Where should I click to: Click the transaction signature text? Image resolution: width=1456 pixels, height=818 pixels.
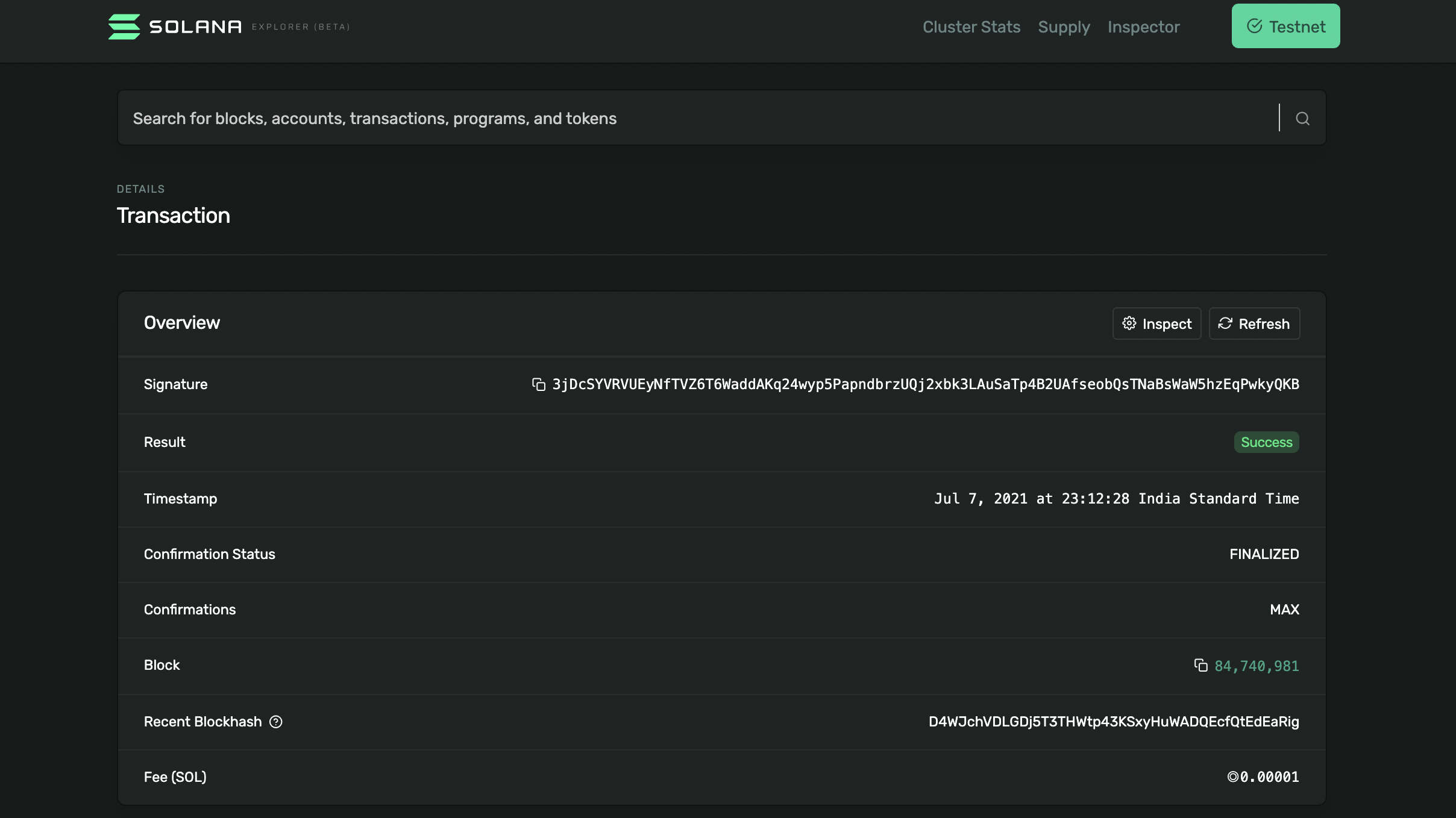925,384
